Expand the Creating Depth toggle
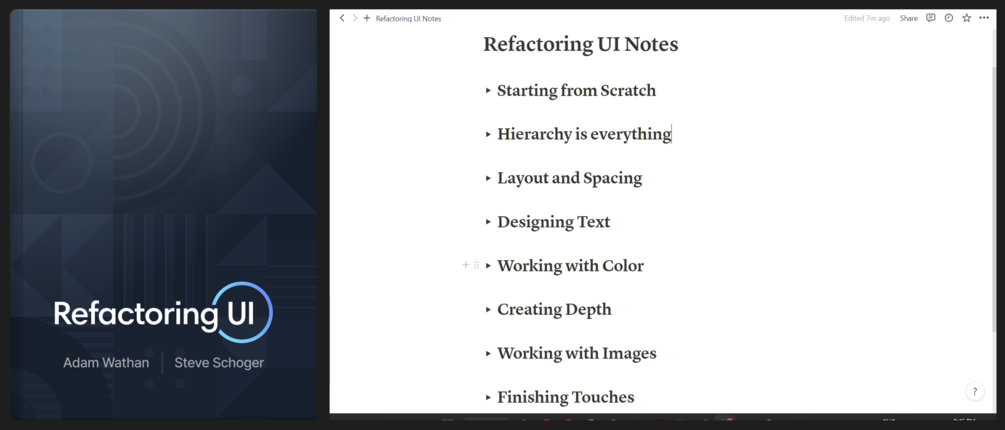1005x430 pixels. pyautogui.click(x=488, y=310)
